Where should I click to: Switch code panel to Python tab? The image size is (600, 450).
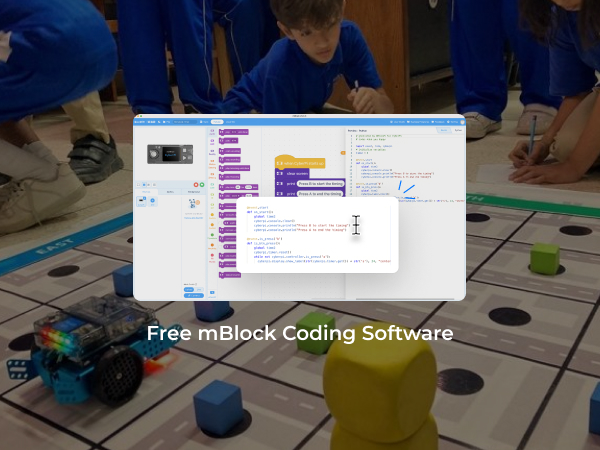coord(458,130)
